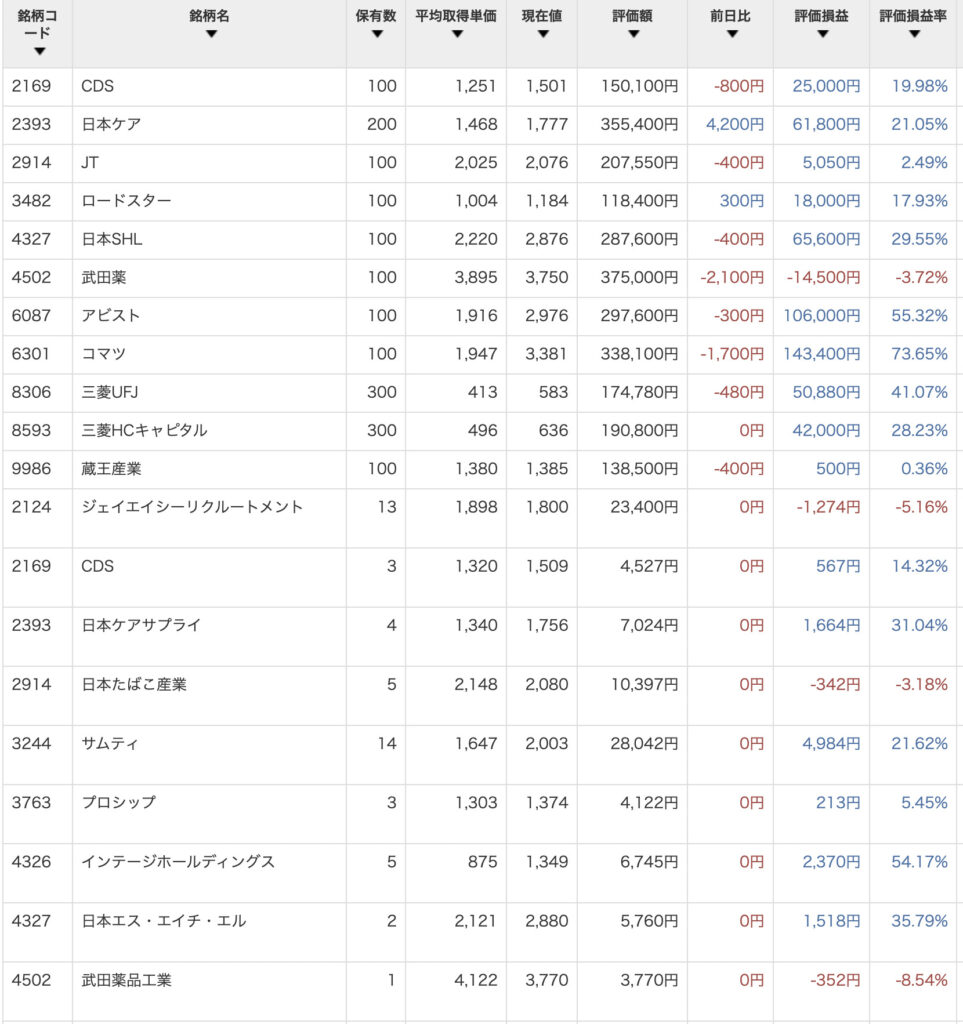Click profit rate 54.17%
This screenshot has height=1024, width=963.
919,861
